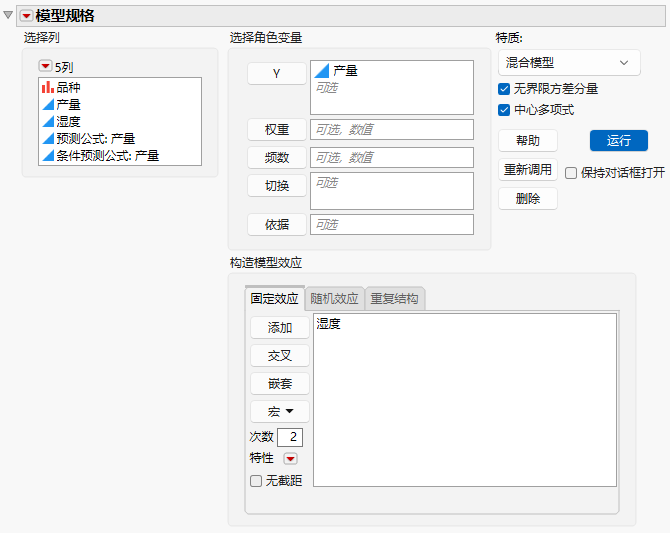The width and height of the screenshot is (670, 533).
Task: Collapse the 模型规格 outline with gray triangle
Action: [8, 15]
